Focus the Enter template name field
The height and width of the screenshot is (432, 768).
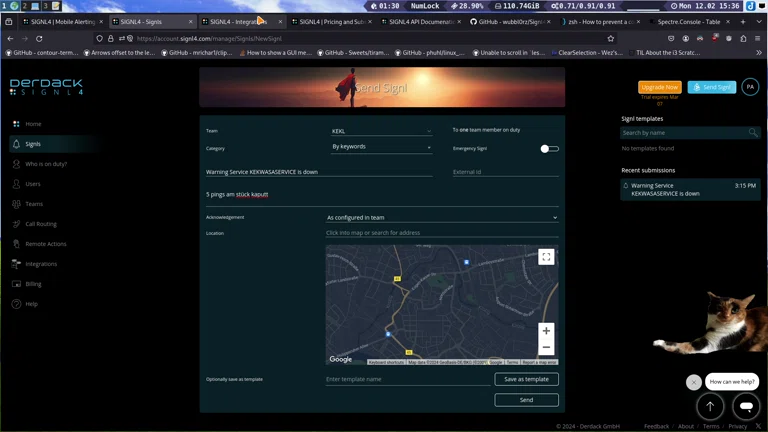click(x=407, y=380)
